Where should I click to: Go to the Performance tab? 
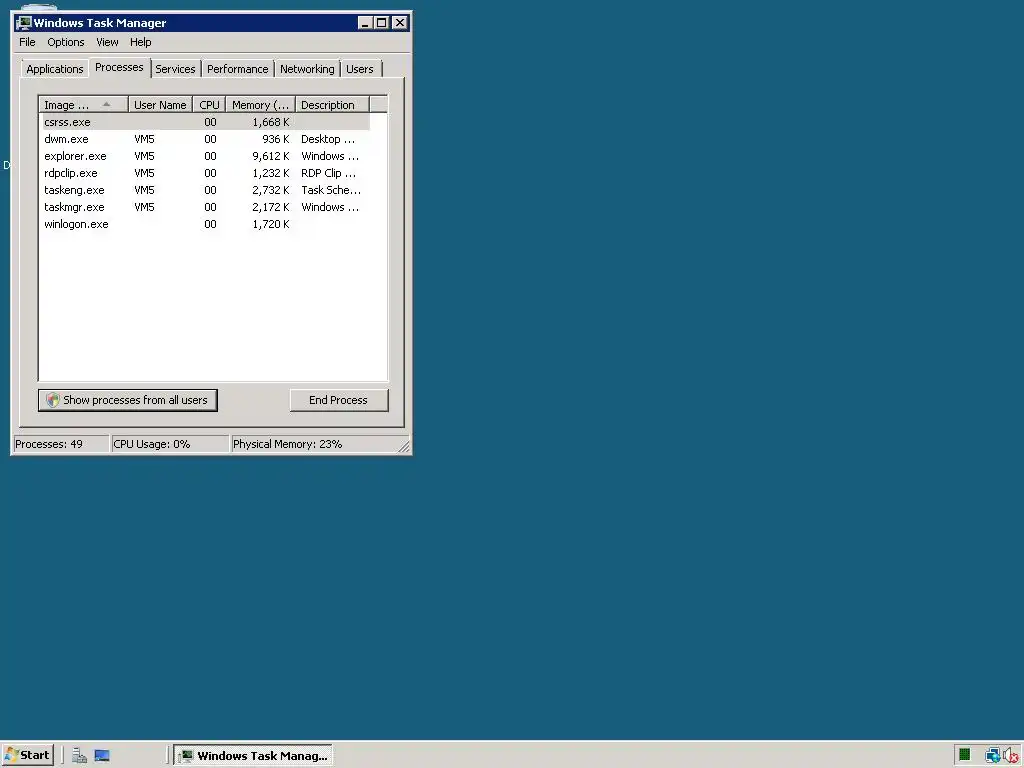point(238,69)
